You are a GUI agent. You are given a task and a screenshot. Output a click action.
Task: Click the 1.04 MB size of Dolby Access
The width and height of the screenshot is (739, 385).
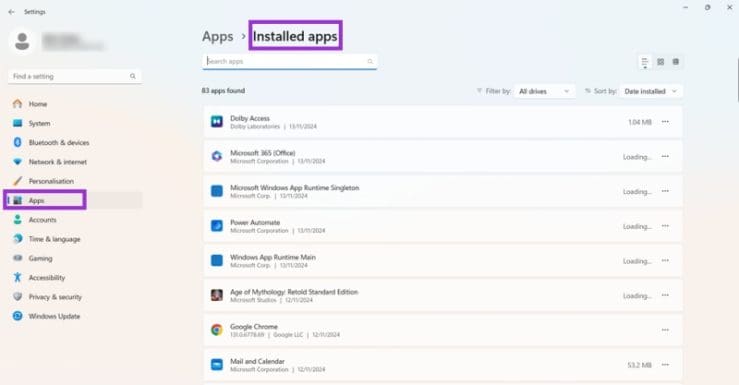tap(640, 122)
